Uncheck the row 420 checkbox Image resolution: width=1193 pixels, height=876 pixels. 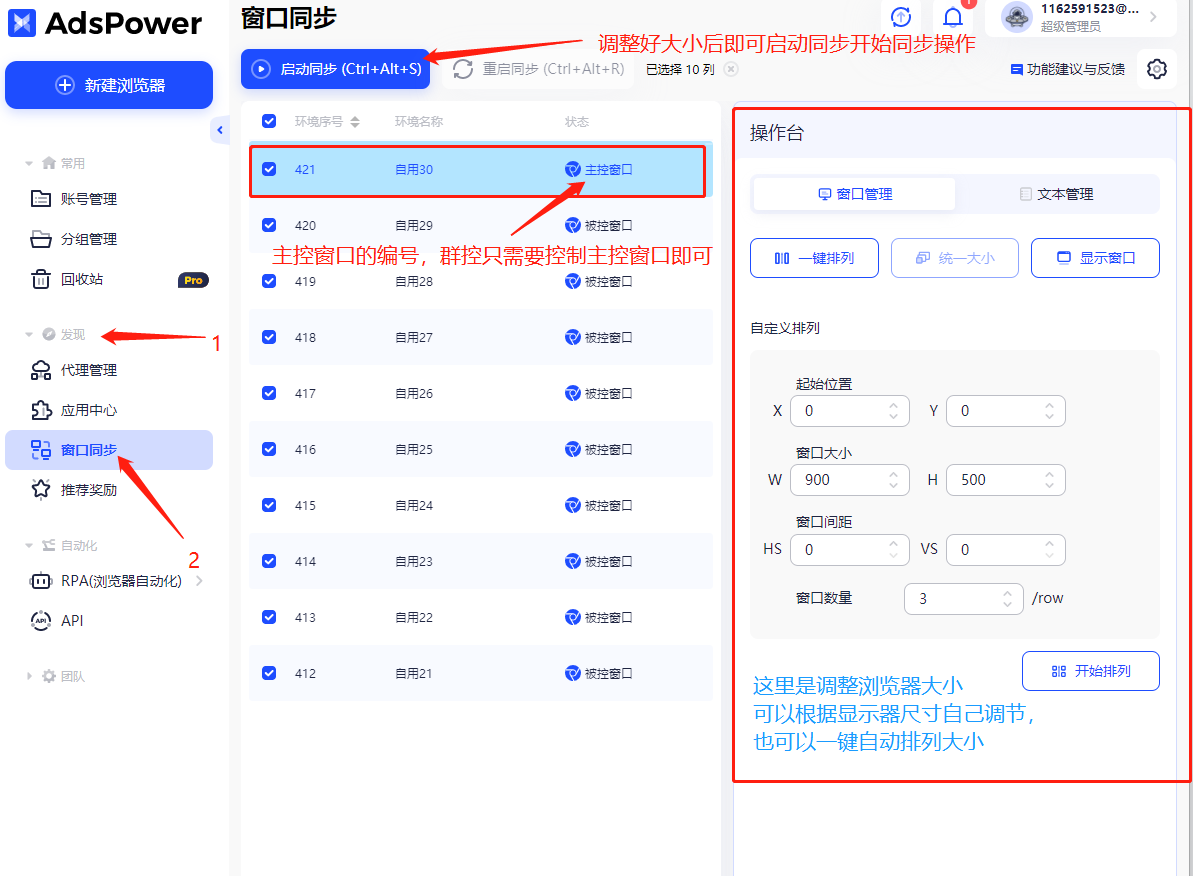(x=269, y=225)
